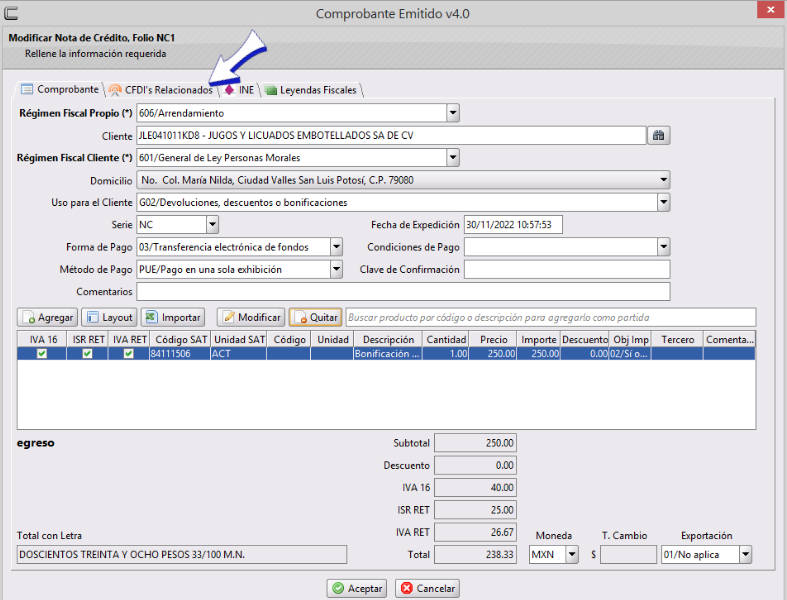Toggle IVA RET checkbox in the product row
Screen dimensions: 787x600
(128, 353)
